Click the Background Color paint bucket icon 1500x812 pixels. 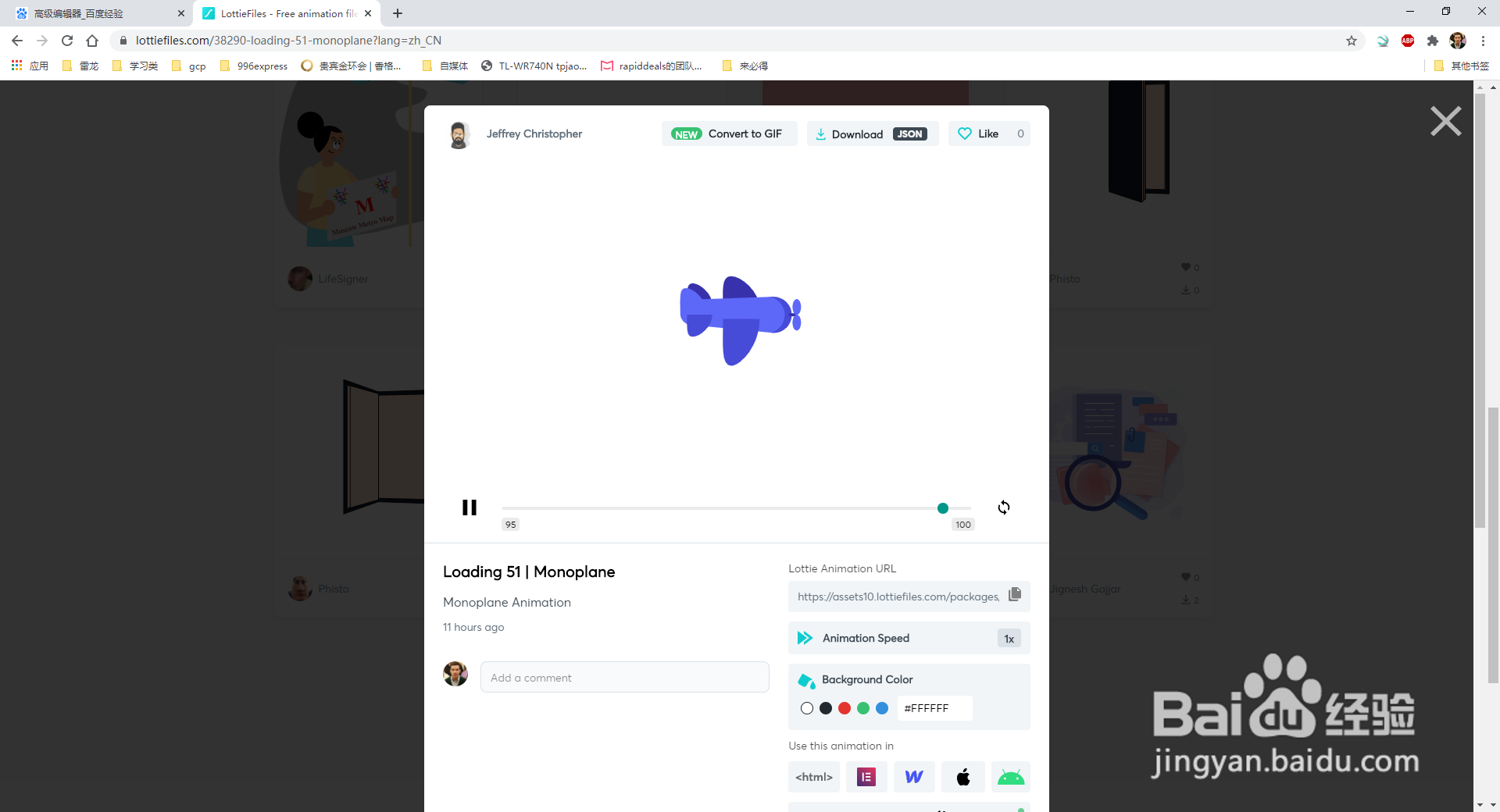pos(805,680)
